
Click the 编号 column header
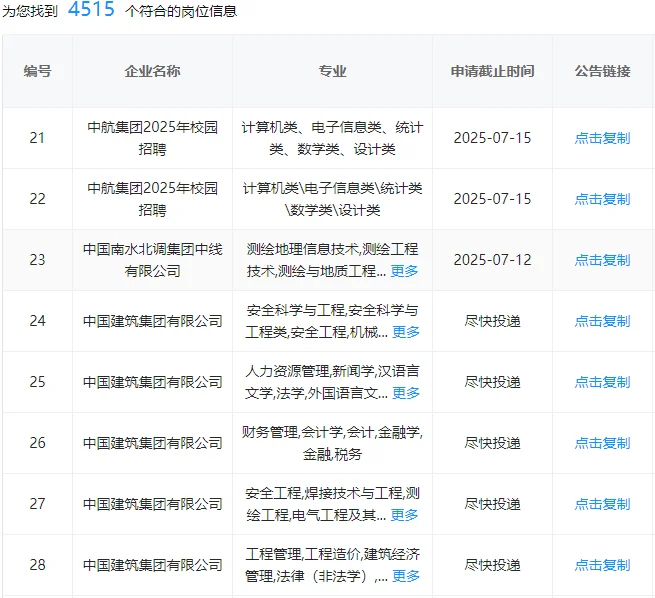pos(38,71)
